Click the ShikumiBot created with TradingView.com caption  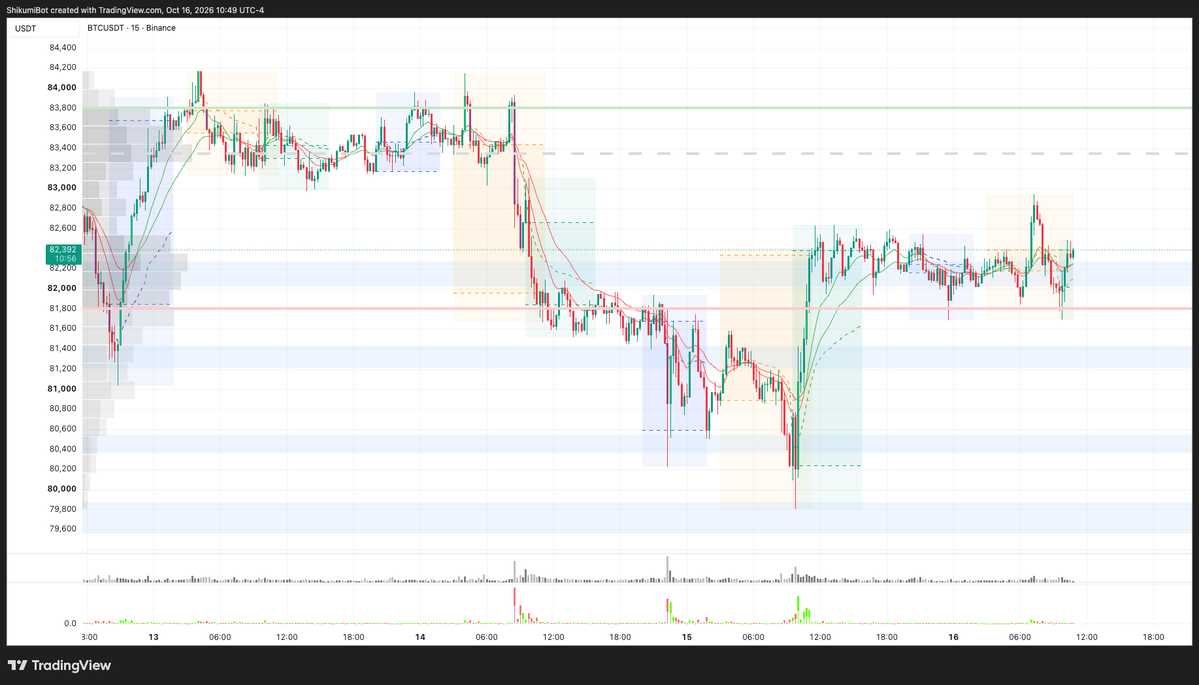135,10
